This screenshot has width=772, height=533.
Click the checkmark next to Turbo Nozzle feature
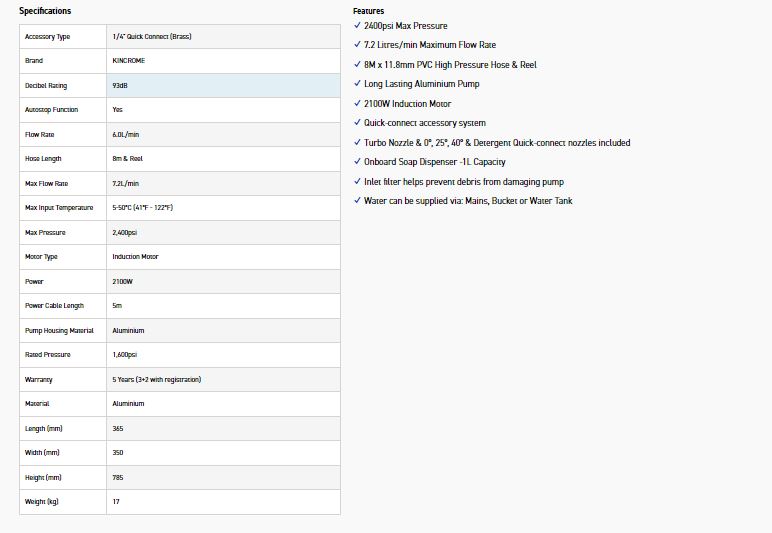[357, 142]
